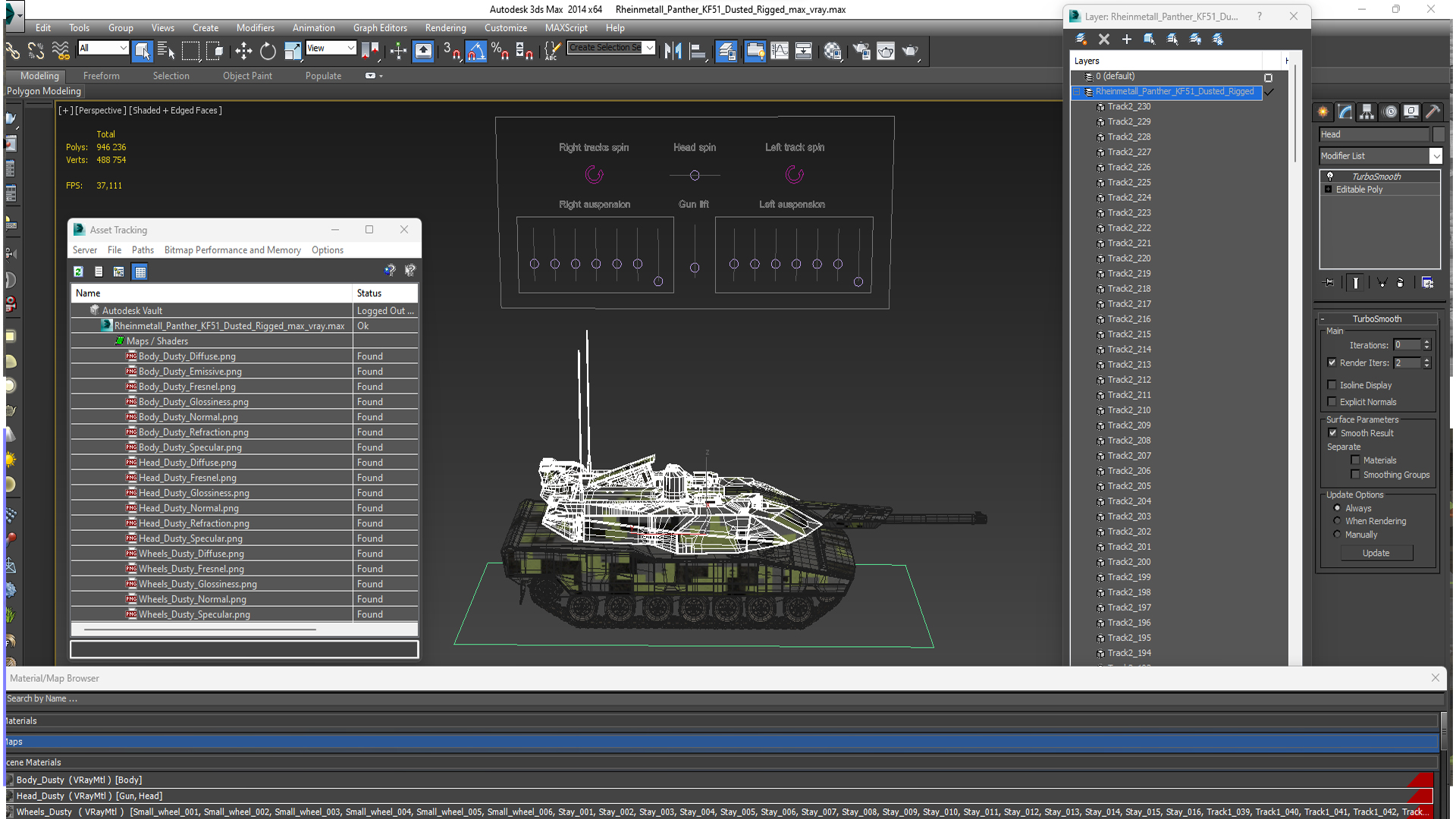
Task: Collapse Rheinmetall_Panther layer tree
Action: tap(1076, 92)
